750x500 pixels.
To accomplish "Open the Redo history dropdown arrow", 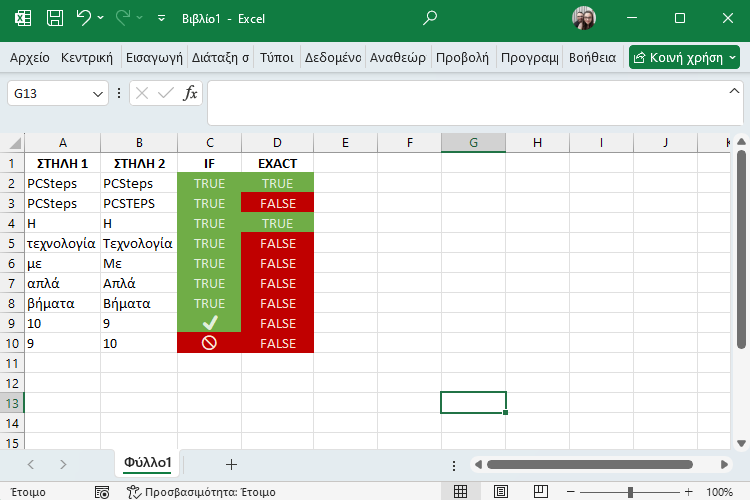I will tap(140, 18).
